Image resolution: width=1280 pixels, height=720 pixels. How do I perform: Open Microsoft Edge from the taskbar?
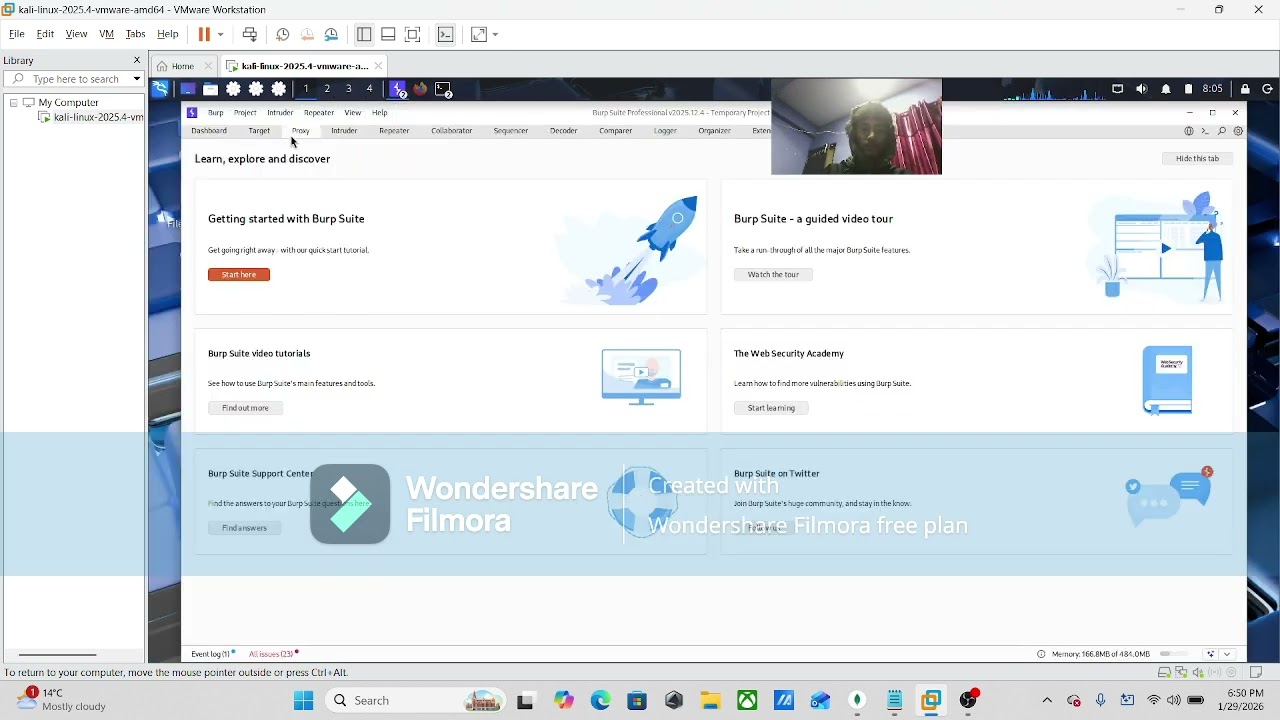600,701
